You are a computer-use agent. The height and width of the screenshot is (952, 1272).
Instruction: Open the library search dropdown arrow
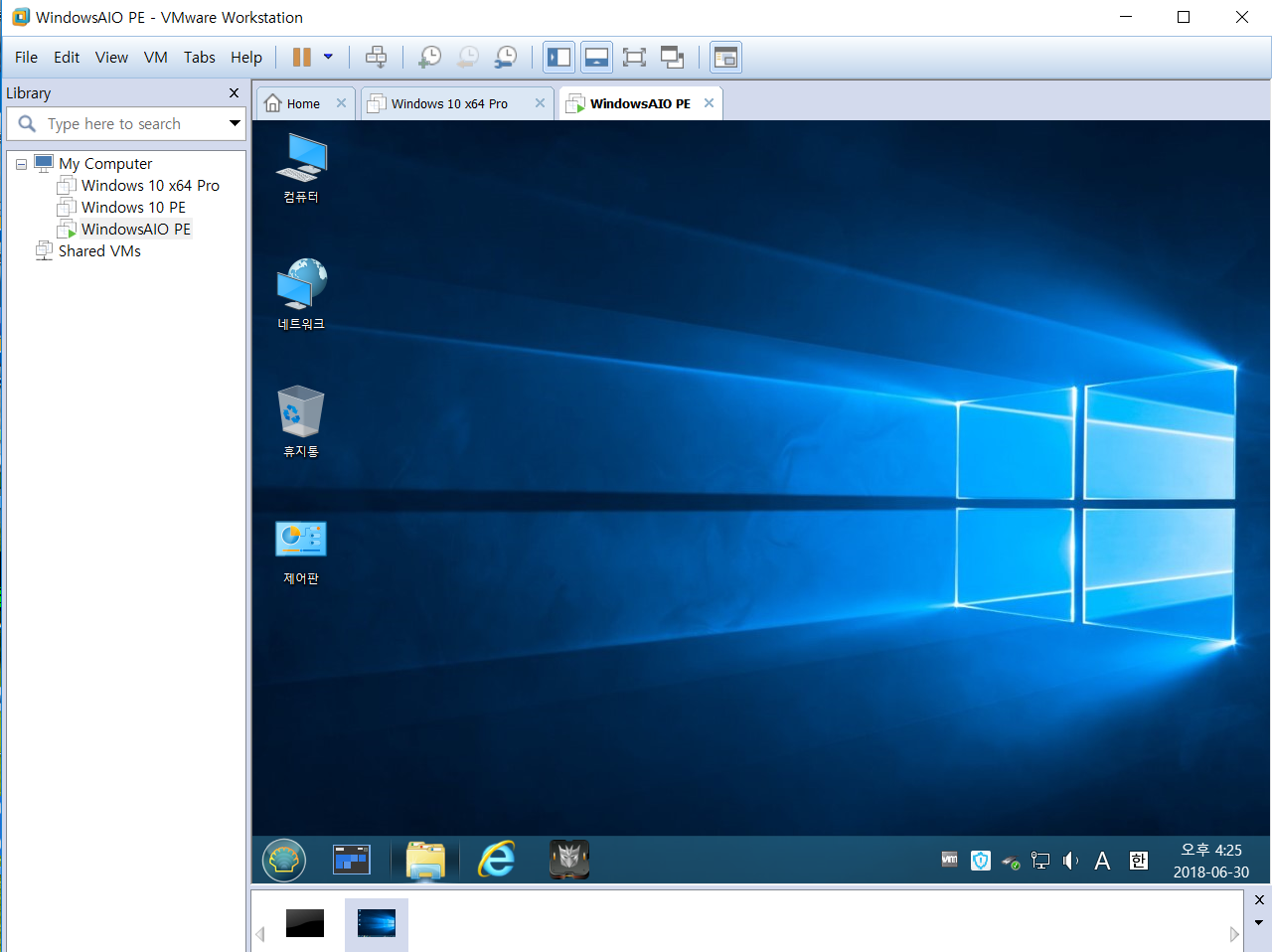pyautogui.click(x=236, y=124)
